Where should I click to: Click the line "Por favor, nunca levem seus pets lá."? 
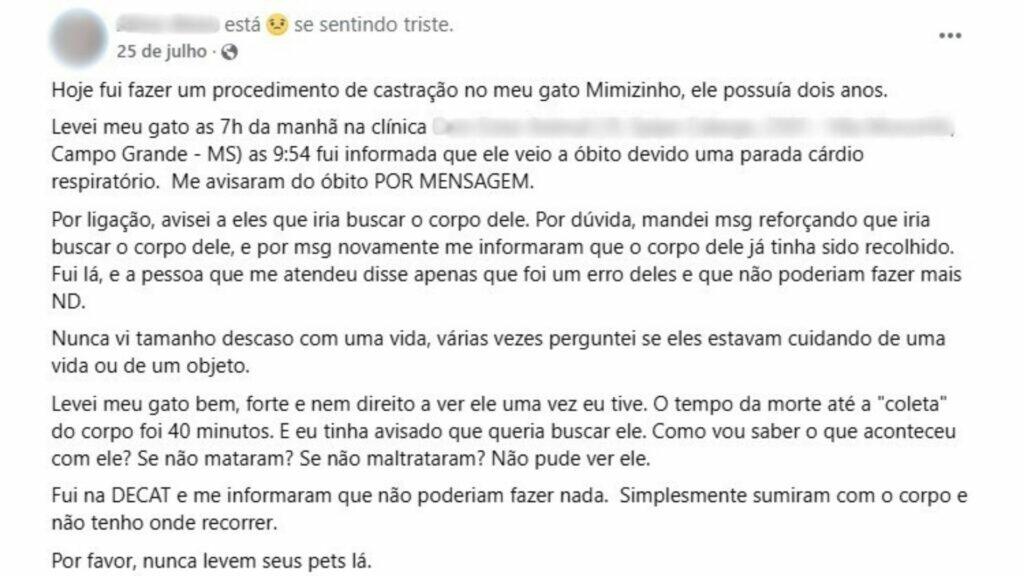coord(212,562)
